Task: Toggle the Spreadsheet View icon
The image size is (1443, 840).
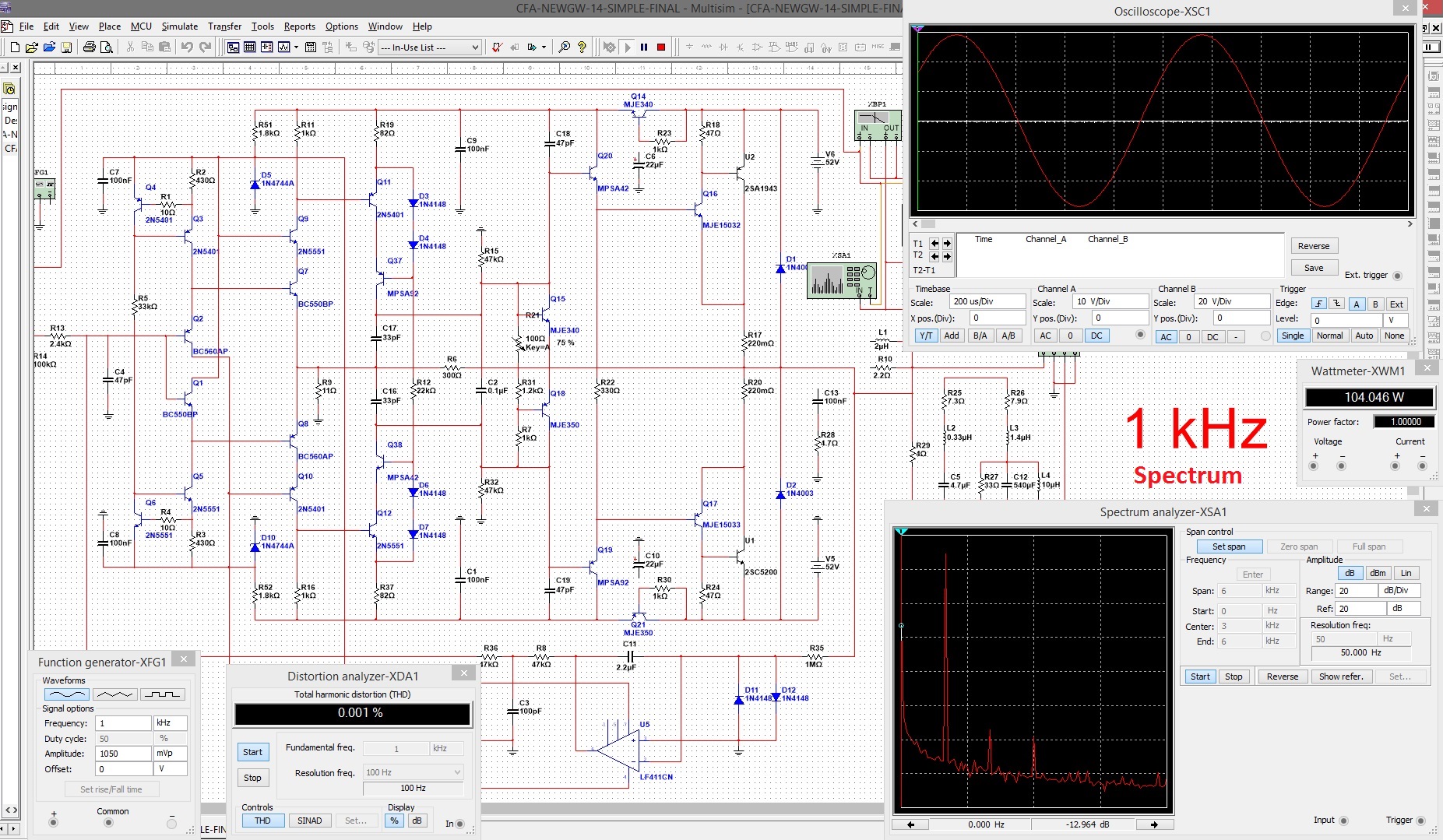Action: [x=250, y=47]
